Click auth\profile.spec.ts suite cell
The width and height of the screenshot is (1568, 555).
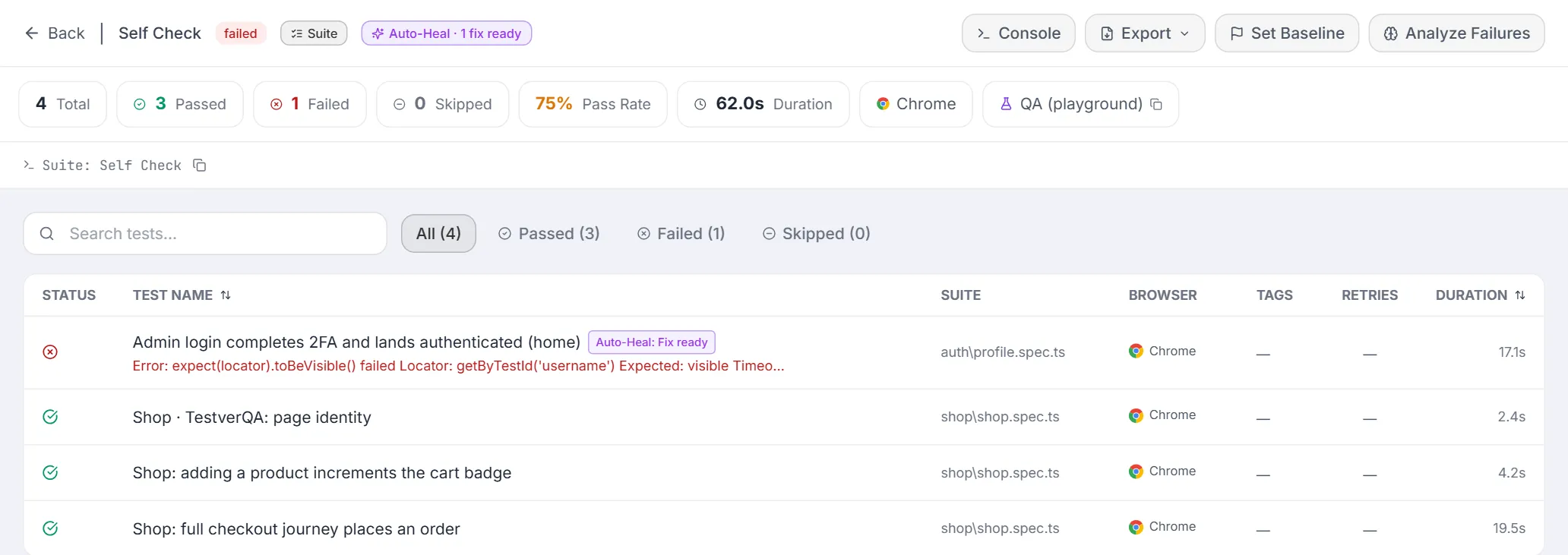pos(1003,352)
